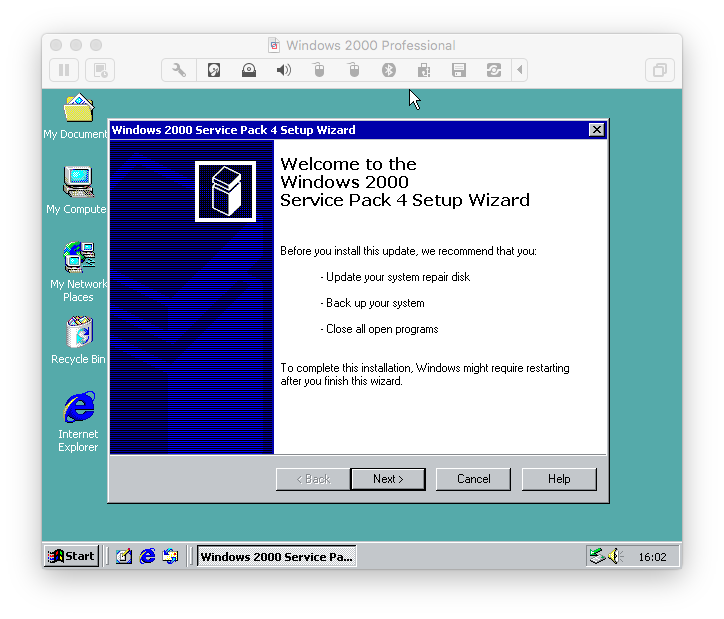Pause the virtual machine
The width and height of the screenshot is (724, 619).
(x=64, y=70)
